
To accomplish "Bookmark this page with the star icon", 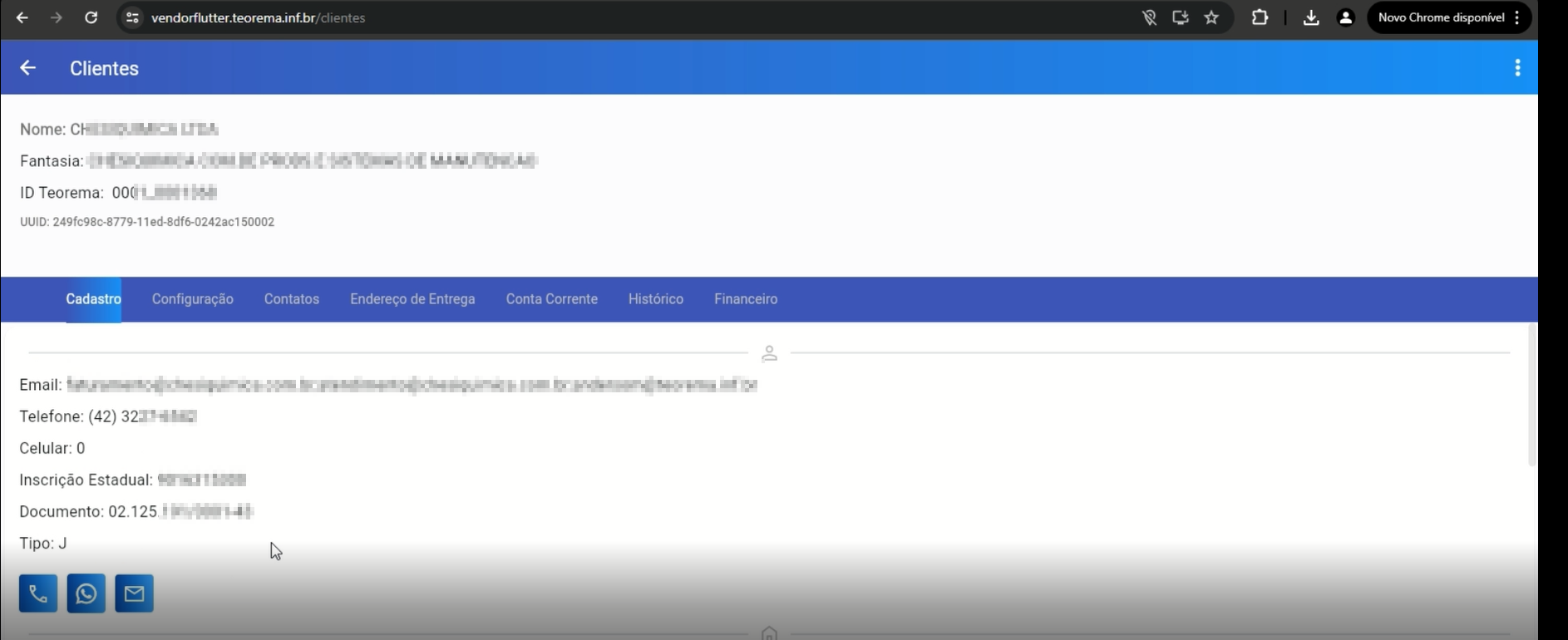I will 1211,17.
